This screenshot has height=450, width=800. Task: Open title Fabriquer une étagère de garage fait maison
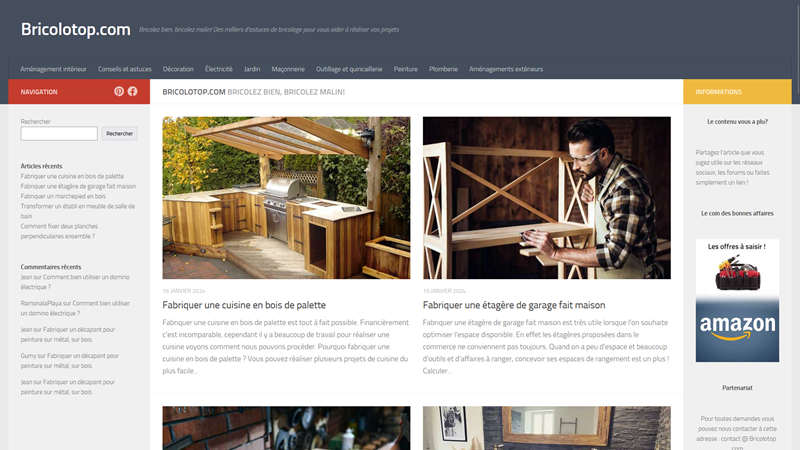pos(514,305)
